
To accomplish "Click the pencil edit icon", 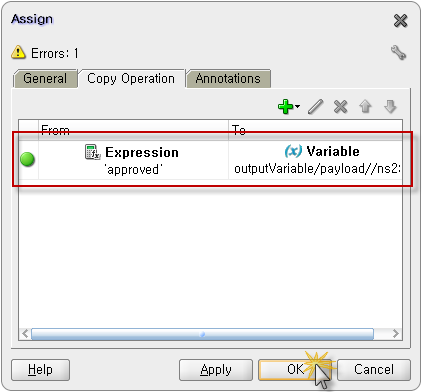I will point(315,107).
